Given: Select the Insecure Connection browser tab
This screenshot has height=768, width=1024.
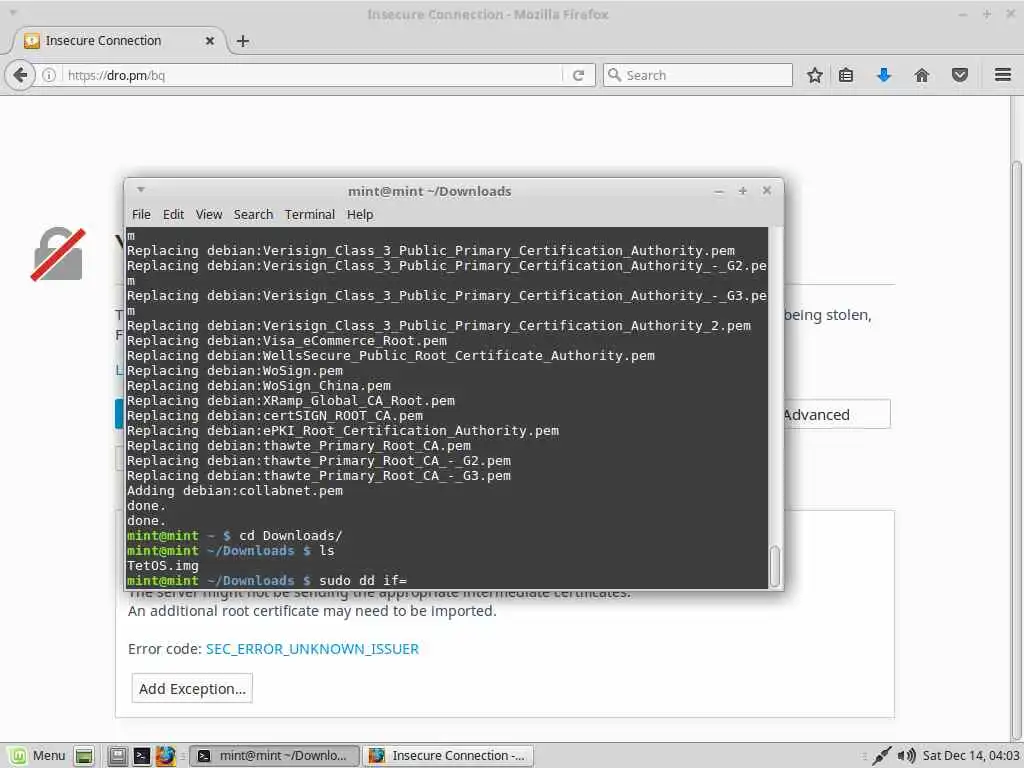Looking at the screenshot, I should tap(118, 40).
